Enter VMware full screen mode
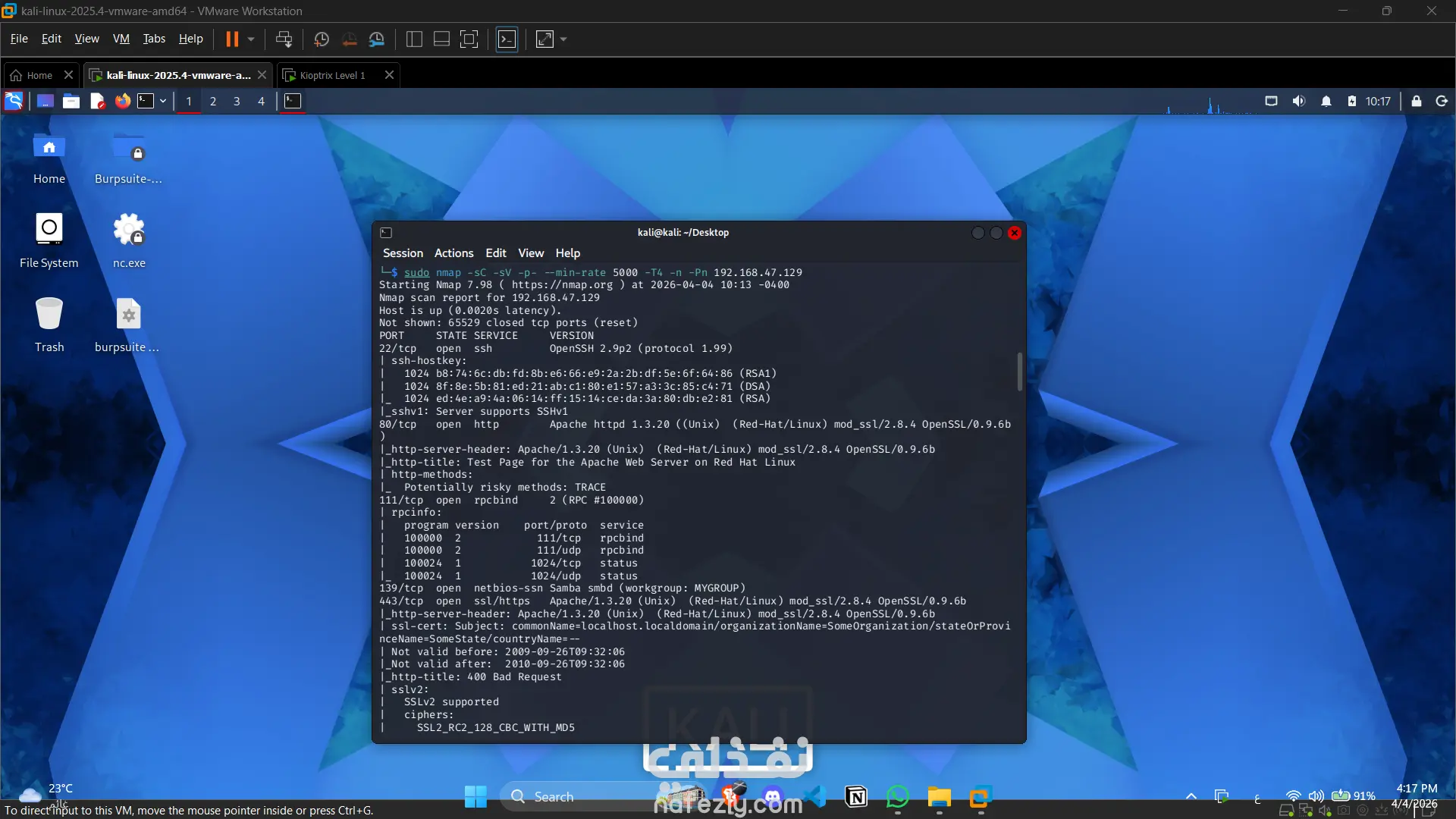This screenshot has height=819, width=1456. click(469, 39)
